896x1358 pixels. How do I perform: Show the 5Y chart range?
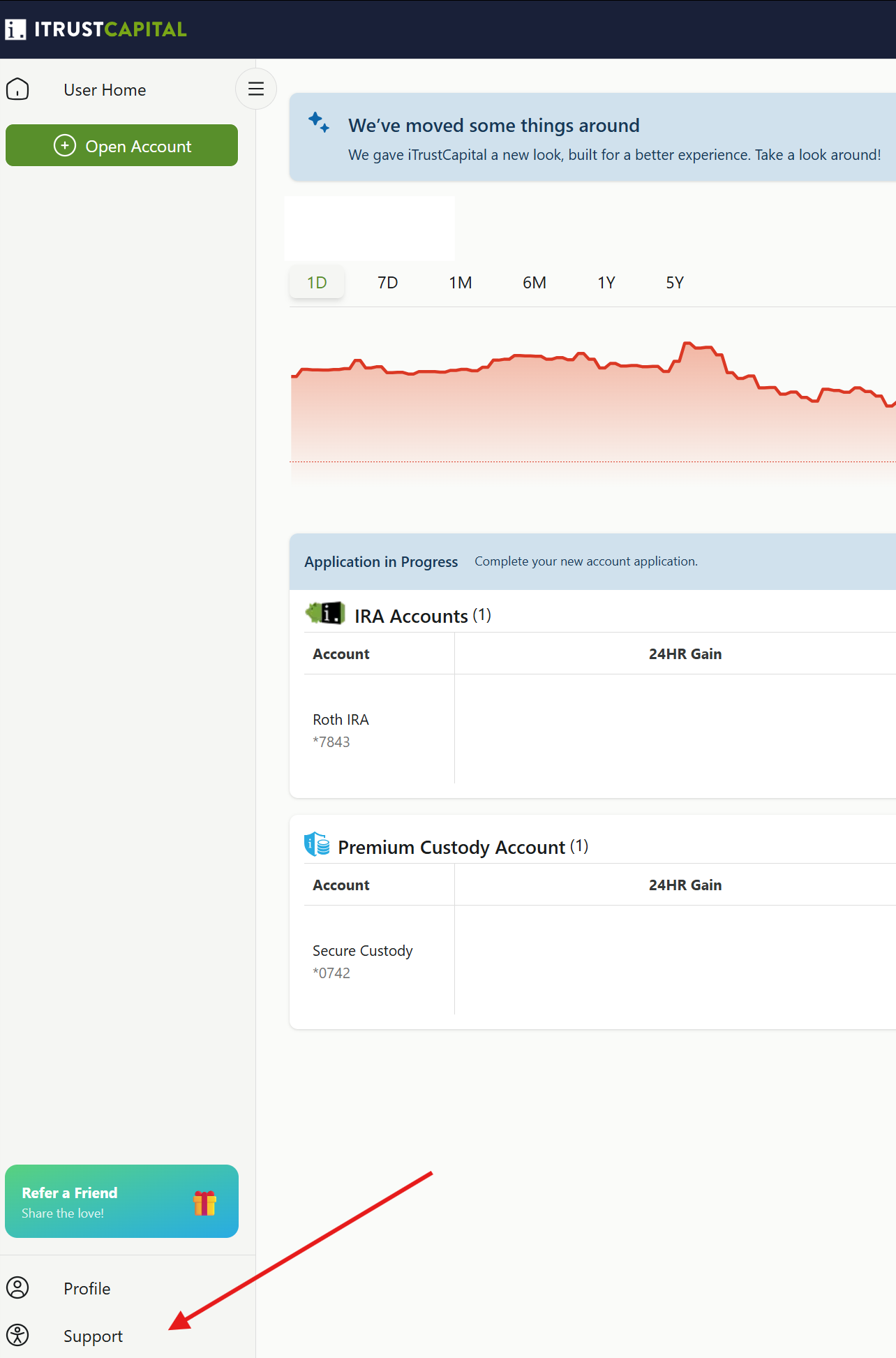[x=675, y=283]
